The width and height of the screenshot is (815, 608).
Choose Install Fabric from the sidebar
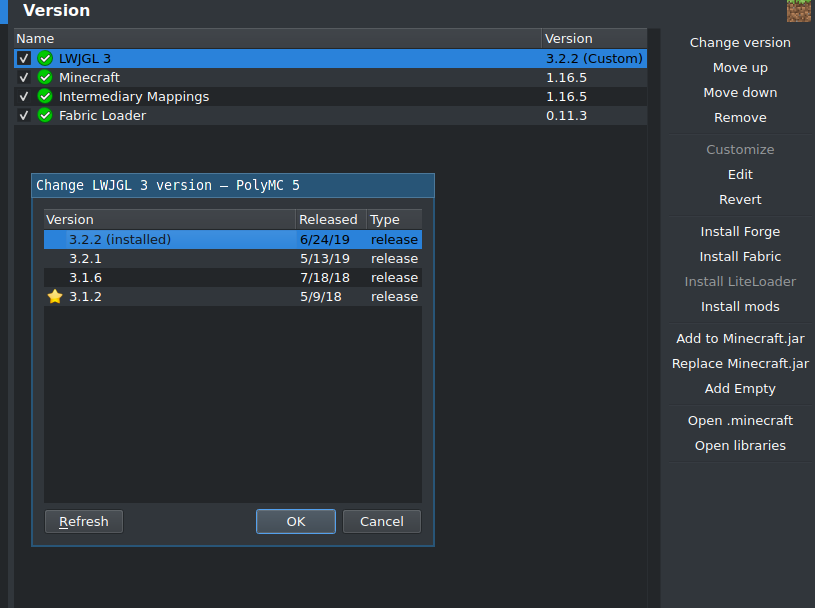740,256
